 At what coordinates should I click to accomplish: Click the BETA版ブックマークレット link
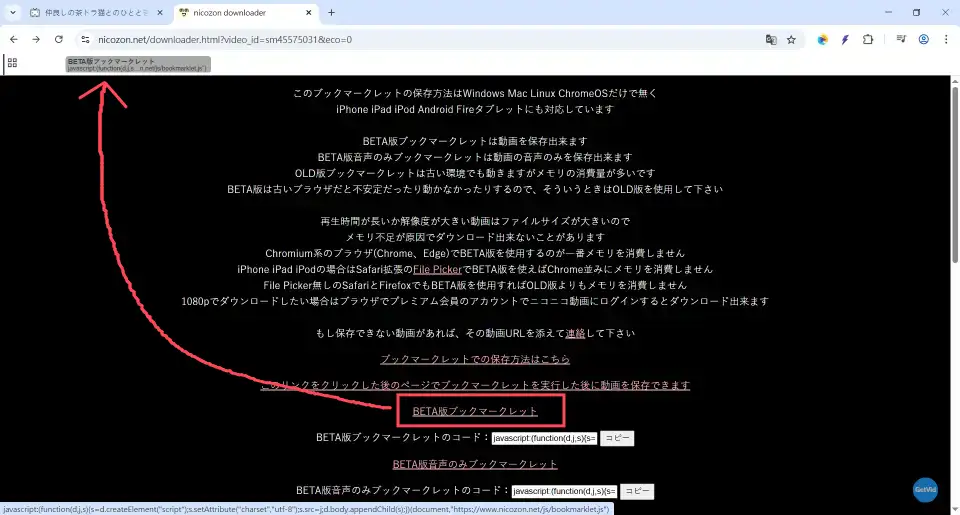tap(475, 411)
